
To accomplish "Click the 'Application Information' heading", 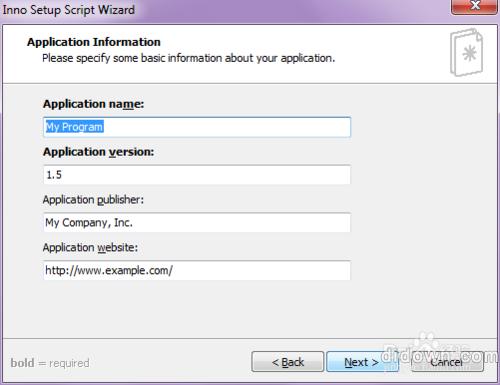I will tap(94, 42).
